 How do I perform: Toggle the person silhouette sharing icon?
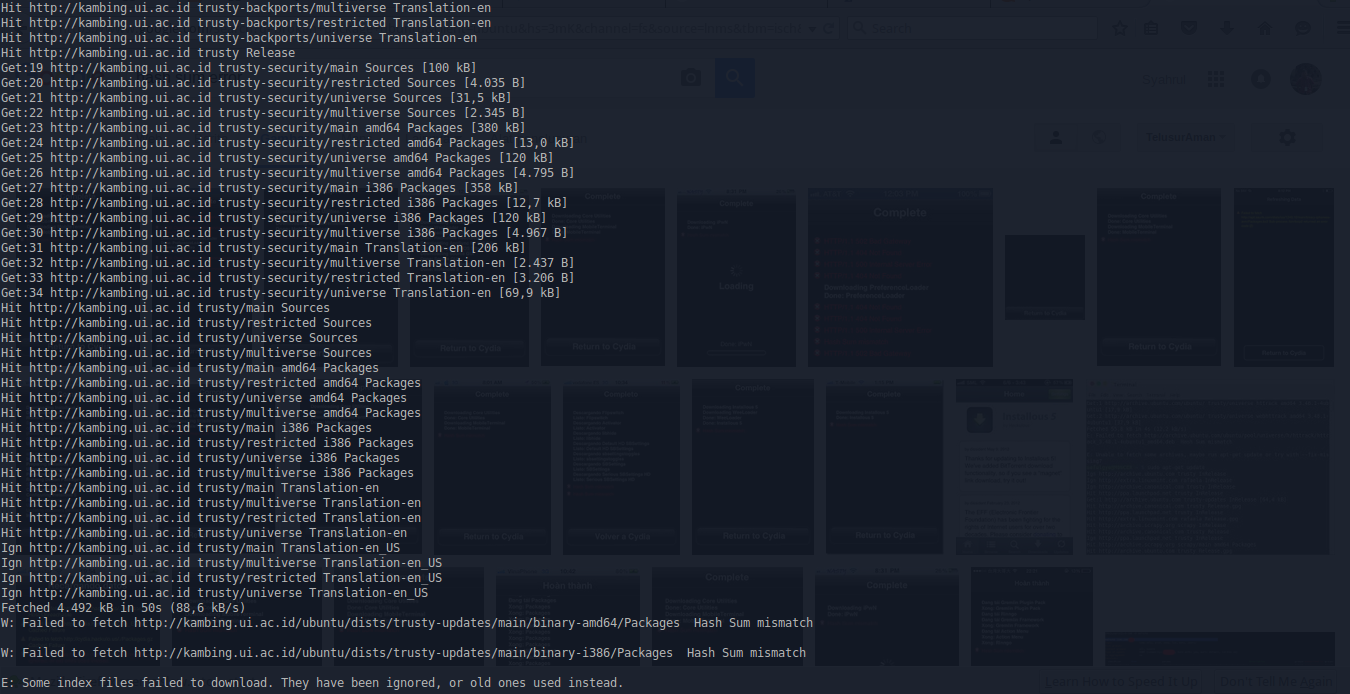[1056, 137]
